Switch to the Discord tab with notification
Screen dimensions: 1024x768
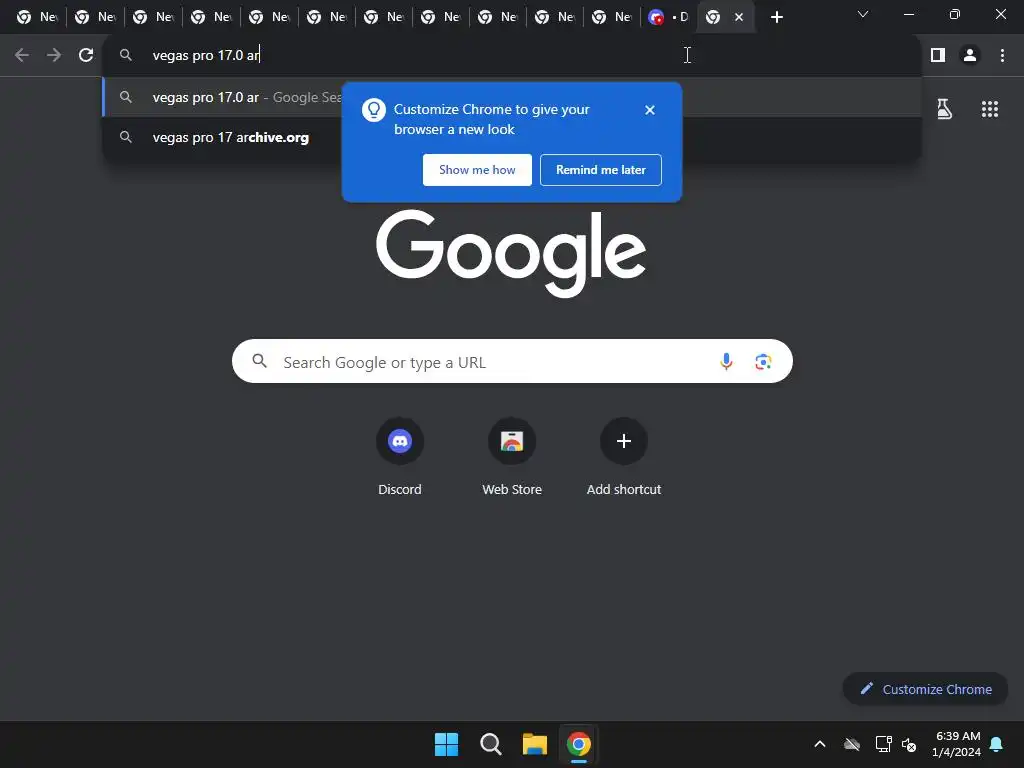point(667,17)
